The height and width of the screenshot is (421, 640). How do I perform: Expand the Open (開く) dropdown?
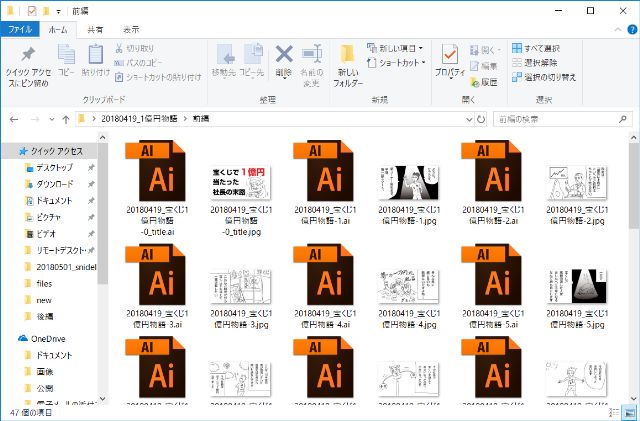(x=499, y=50)
